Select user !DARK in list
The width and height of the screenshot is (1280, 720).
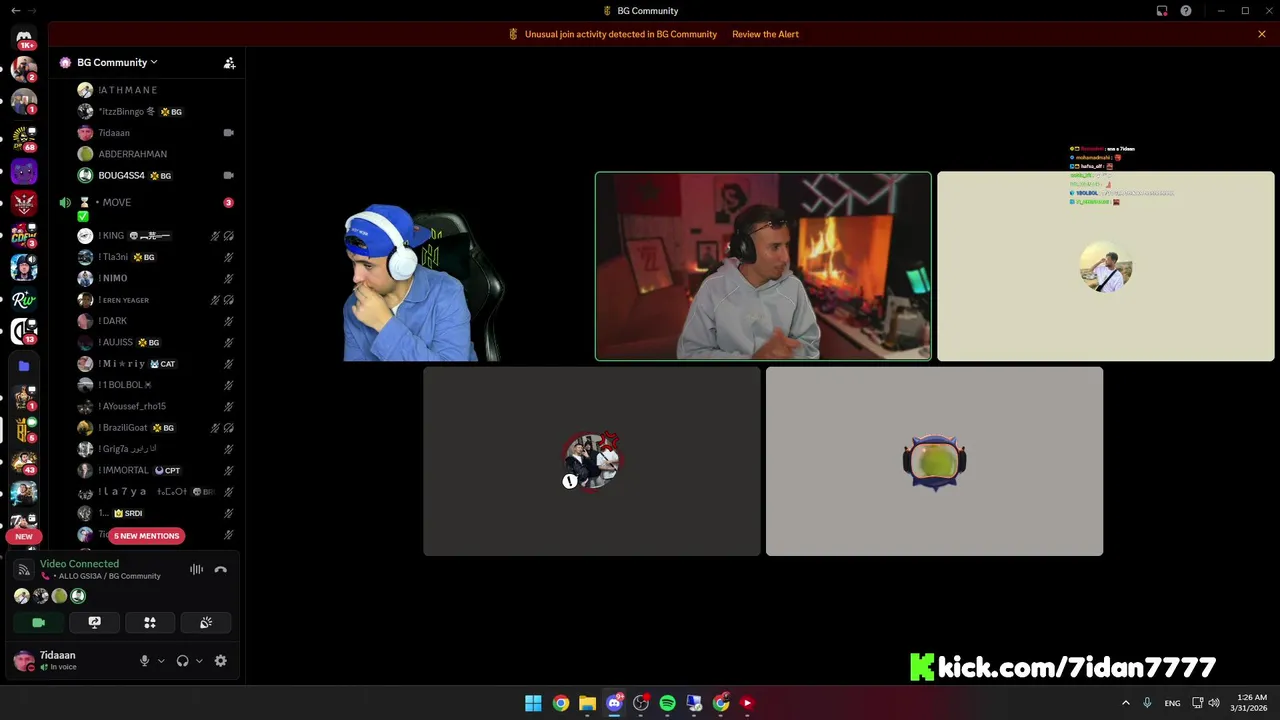point(158,321)
